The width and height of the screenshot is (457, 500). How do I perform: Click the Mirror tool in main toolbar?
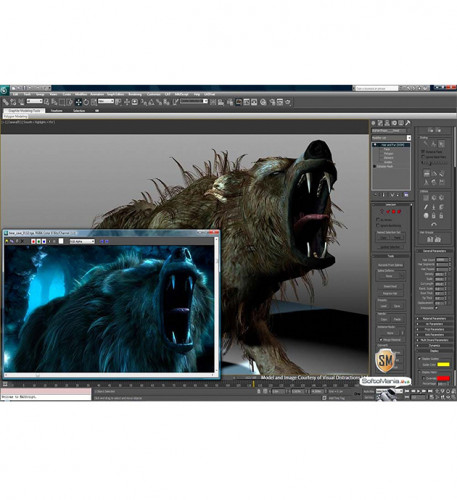[x=213, y=102]
